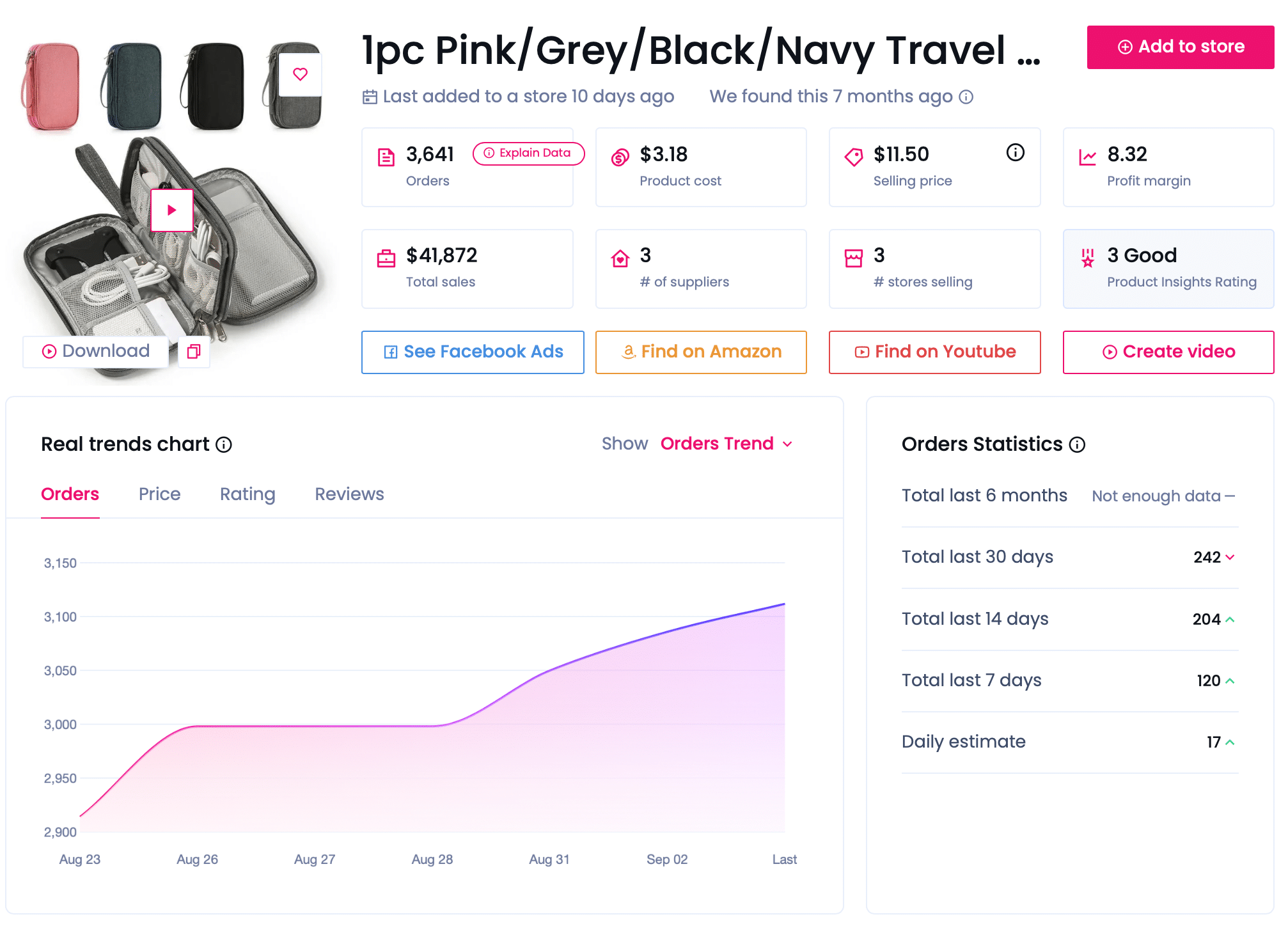The width and height of the screenshot is (1288, 926).
Task: Click the Explain Data button
Action: click(x=528, y=153)
